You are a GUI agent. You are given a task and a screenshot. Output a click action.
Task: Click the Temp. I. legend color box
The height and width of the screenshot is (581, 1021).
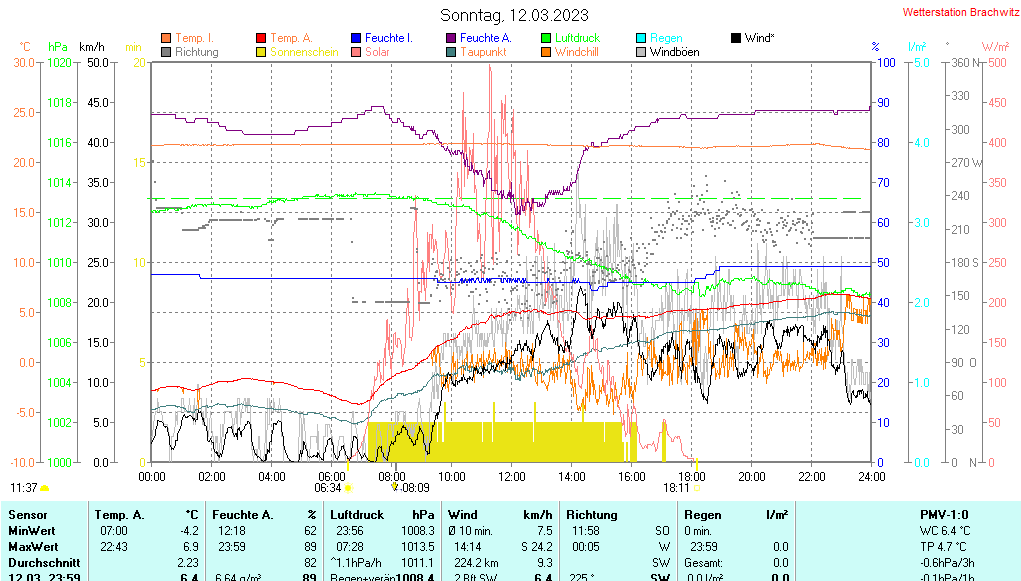pyautogui.click(x=166, y=38)
